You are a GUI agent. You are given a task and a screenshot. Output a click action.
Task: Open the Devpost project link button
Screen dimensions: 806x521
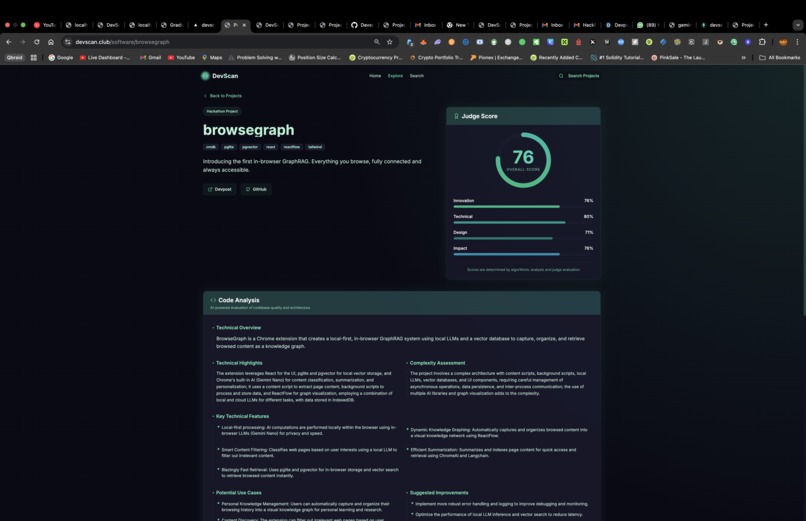[219, 189]
